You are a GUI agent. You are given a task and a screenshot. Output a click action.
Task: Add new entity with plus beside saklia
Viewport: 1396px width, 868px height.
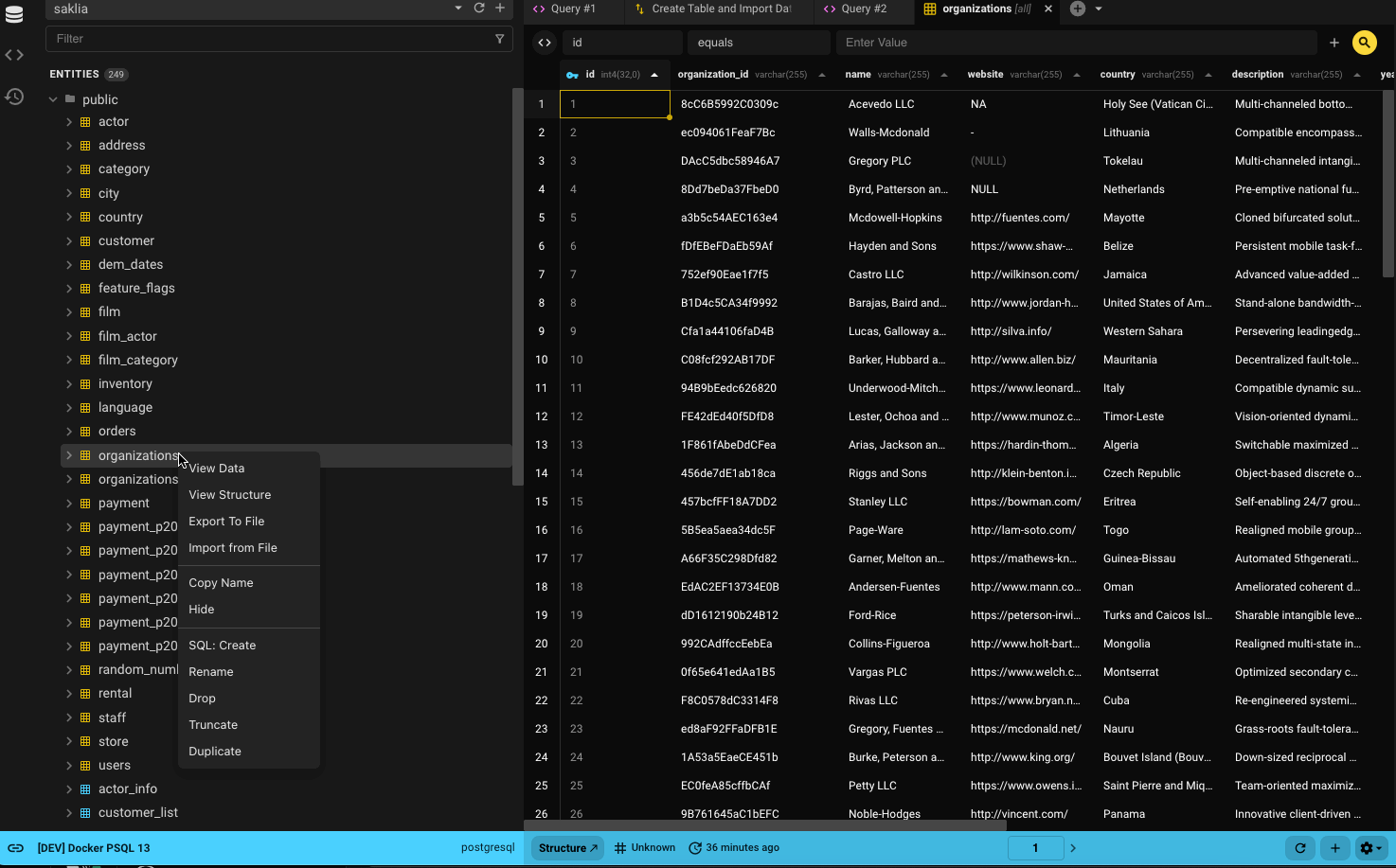click(x=500, y=9)
